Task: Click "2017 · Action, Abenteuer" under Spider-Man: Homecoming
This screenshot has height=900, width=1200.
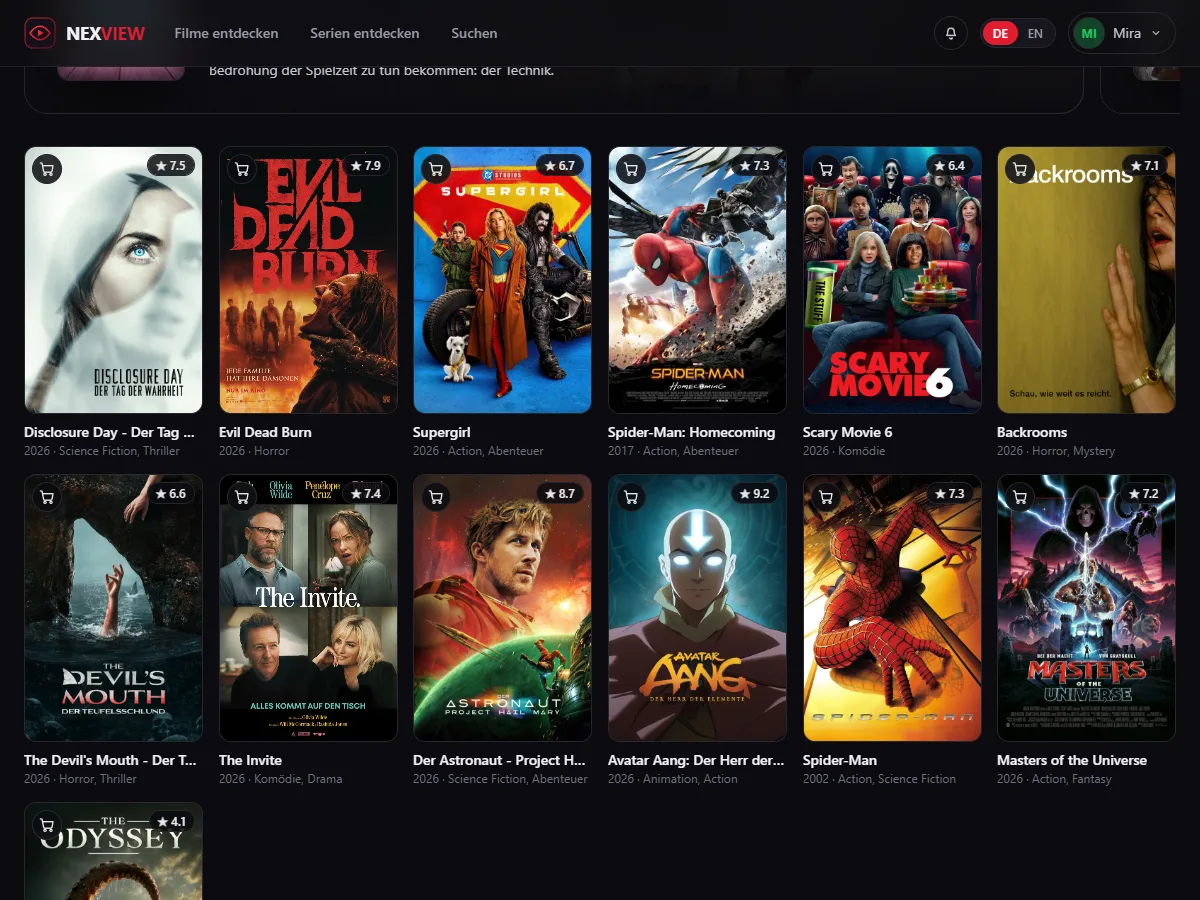Action: pyautogui.click(x=673, y=451)
